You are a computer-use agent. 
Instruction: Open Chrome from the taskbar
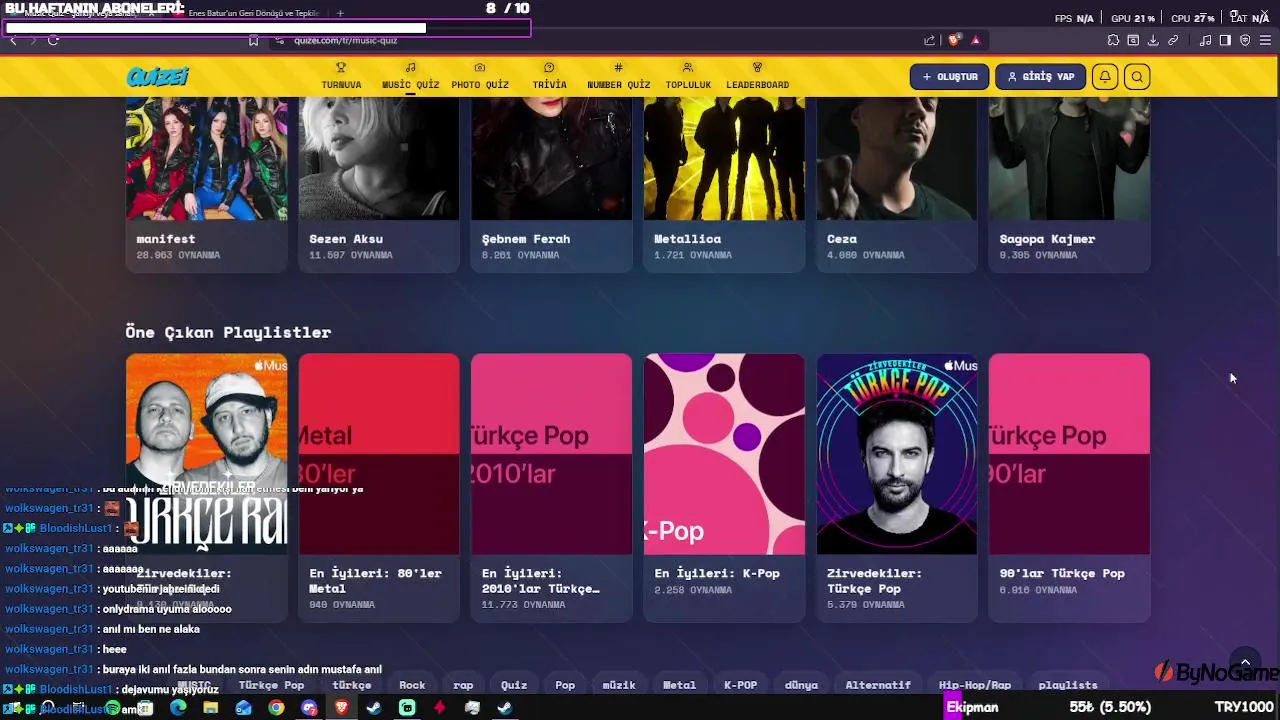[x=276, y=708]
